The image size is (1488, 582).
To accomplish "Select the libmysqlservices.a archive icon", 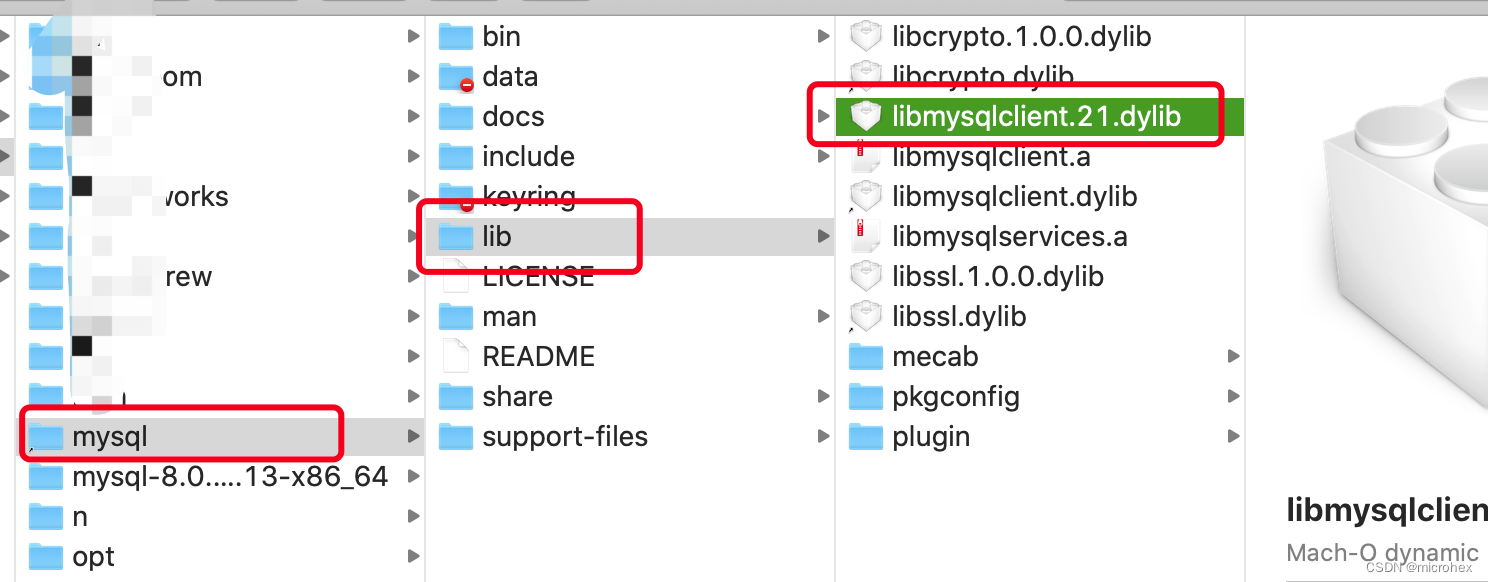I will pyautogui.click(x=865, y=236).
